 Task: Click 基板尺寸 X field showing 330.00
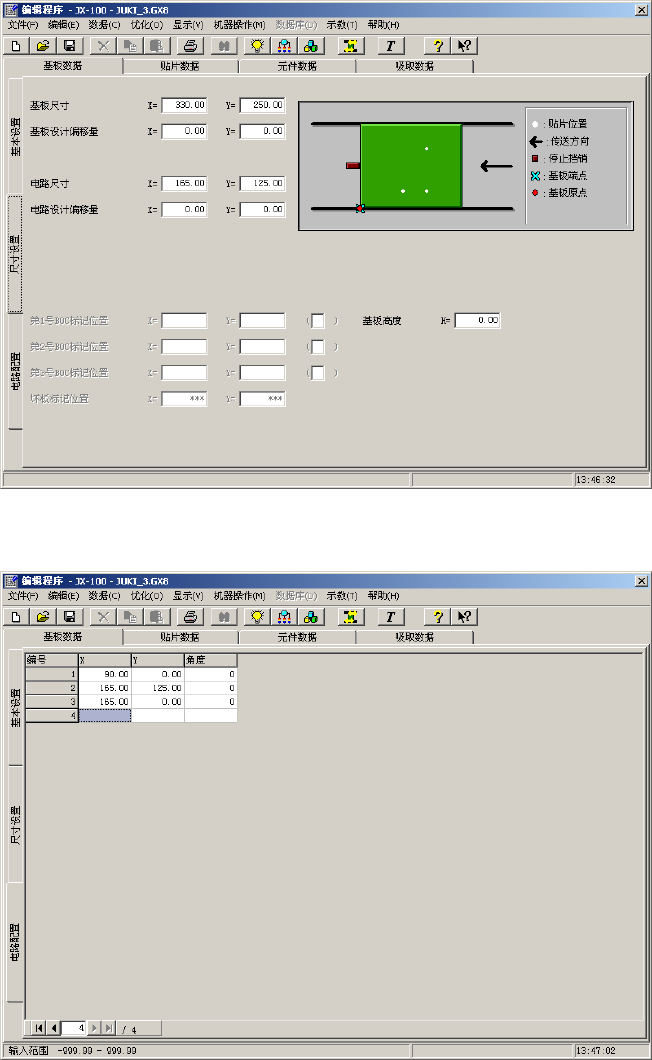pos(184,105)
